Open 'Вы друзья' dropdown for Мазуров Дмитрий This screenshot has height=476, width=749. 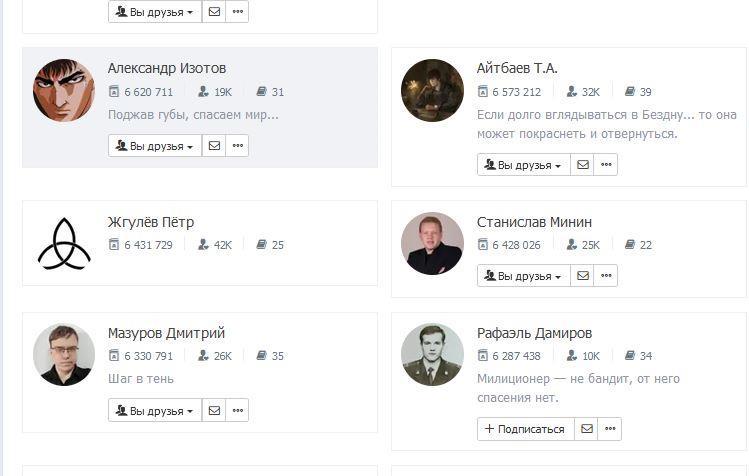pos(155,411)
